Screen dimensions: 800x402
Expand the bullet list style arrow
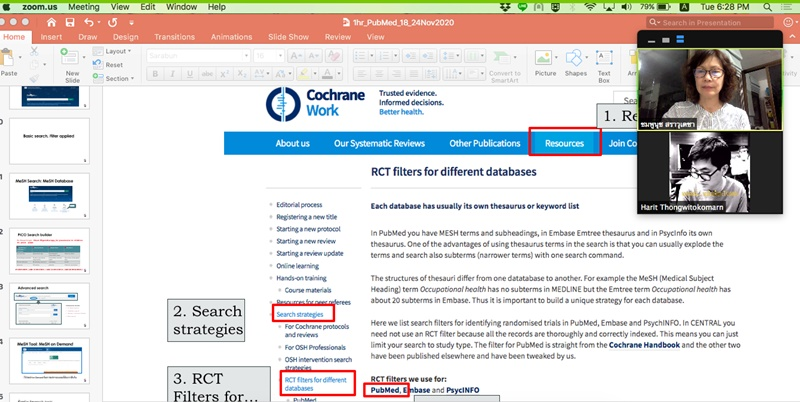click(x=371, y=56)
